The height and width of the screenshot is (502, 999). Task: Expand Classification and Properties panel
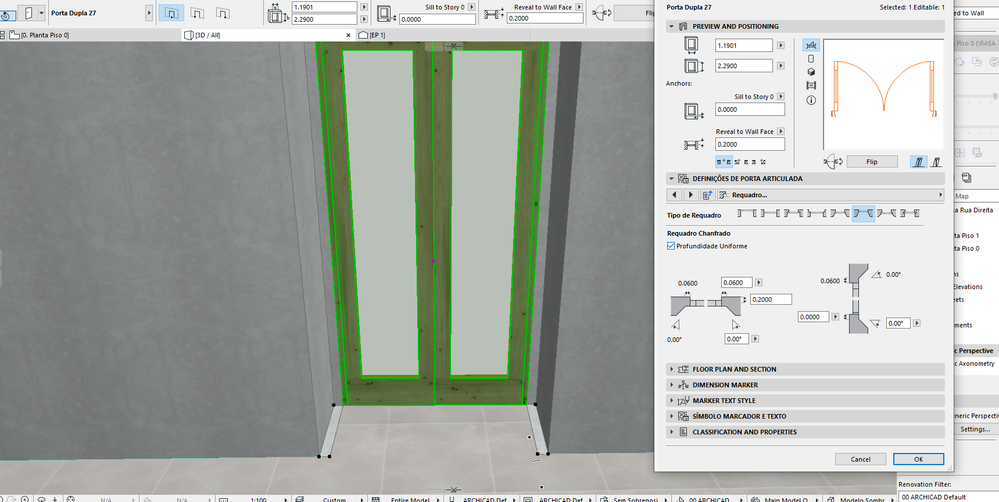click(x=744, y=432)
